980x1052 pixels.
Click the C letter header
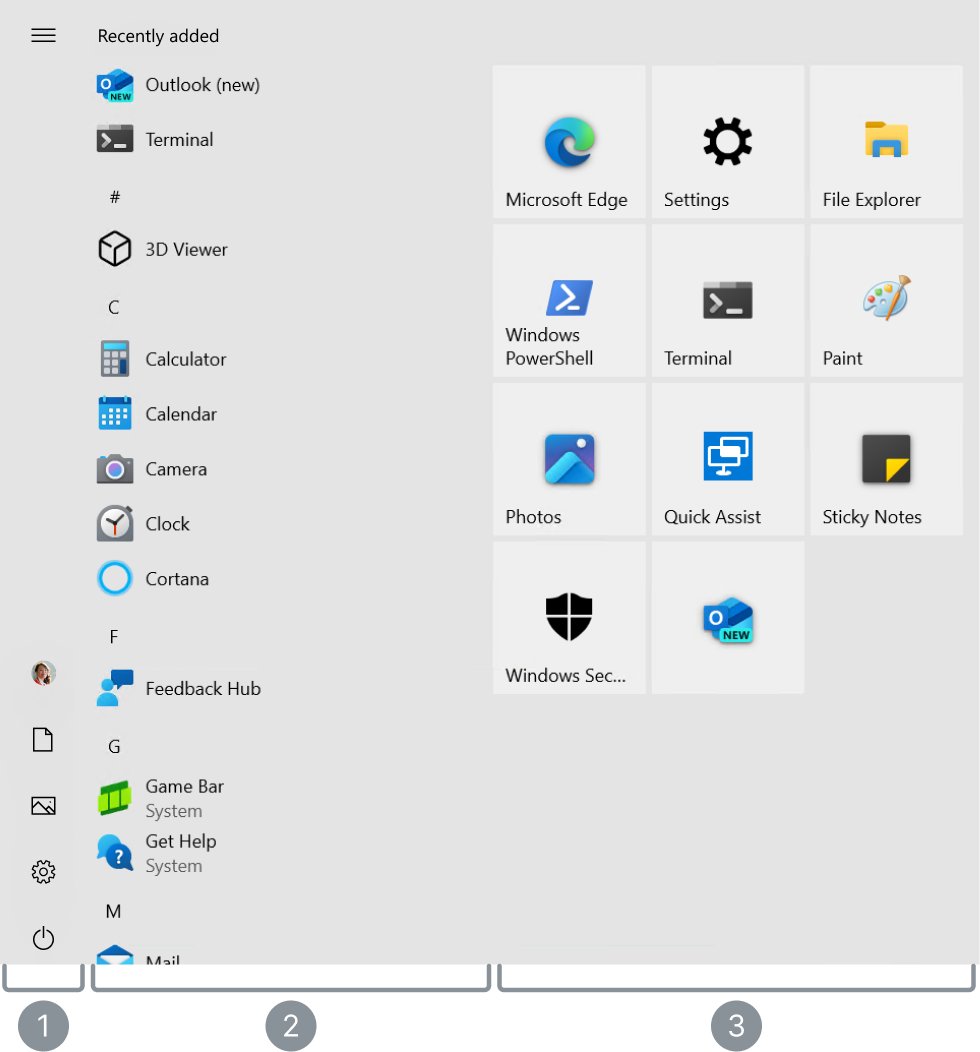pyautogui.click(x=114, y=307)
